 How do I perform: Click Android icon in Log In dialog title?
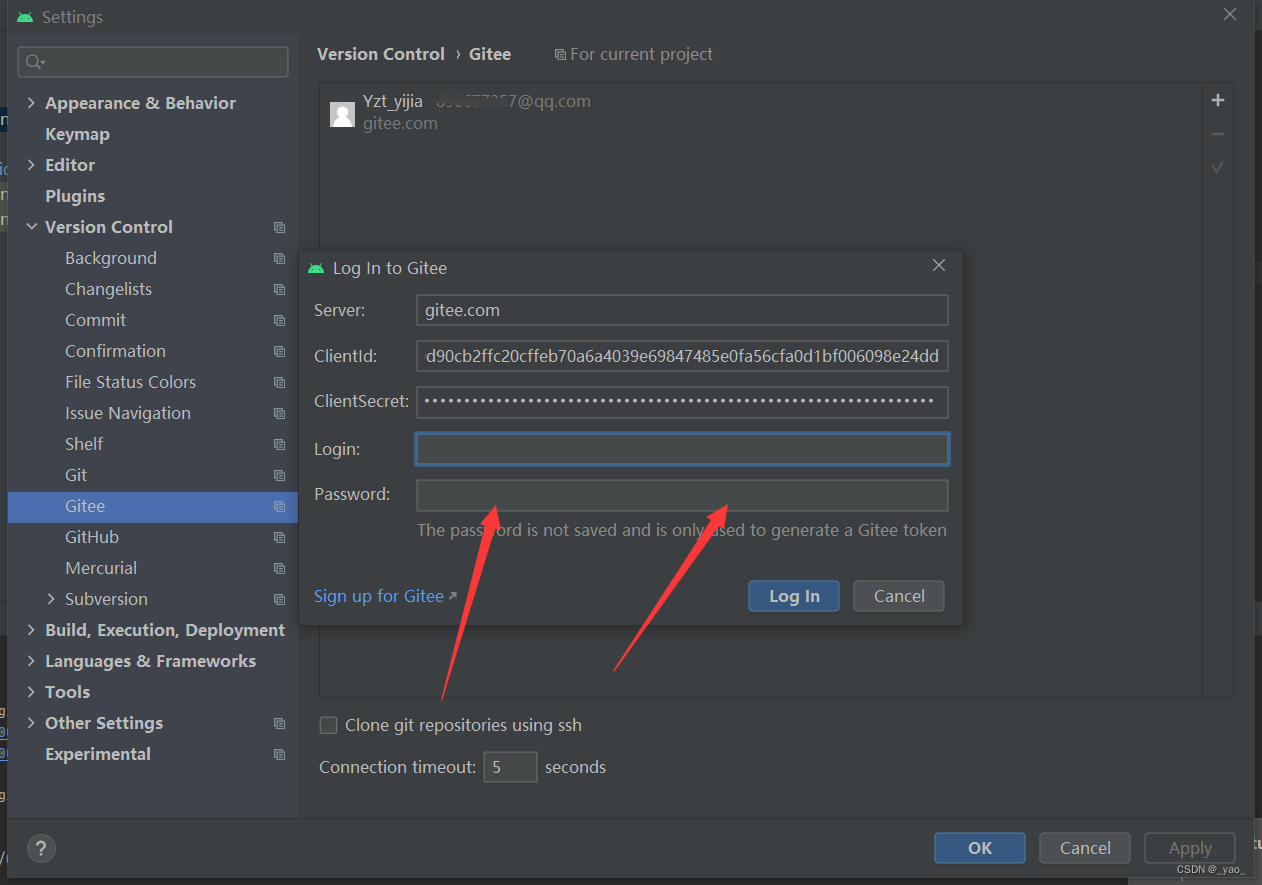(316, 268)
